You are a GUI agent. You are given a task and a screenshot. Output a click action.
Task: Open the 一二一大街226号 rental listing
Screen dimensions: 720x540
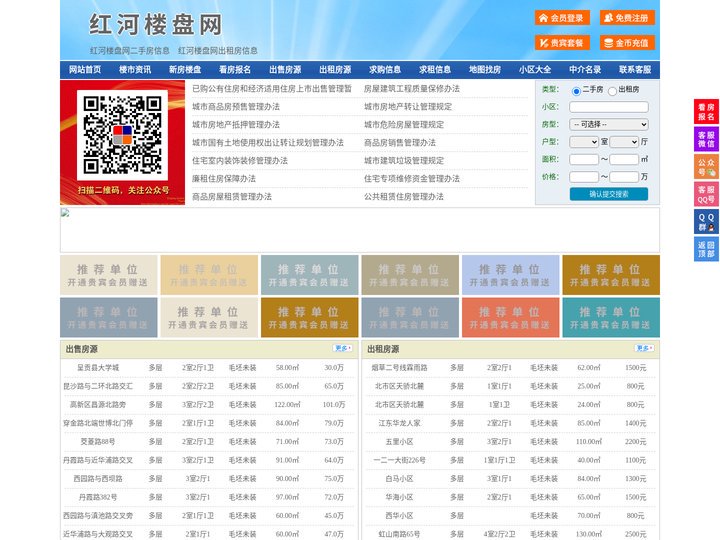pyautogui.click(x=399, y=460)
